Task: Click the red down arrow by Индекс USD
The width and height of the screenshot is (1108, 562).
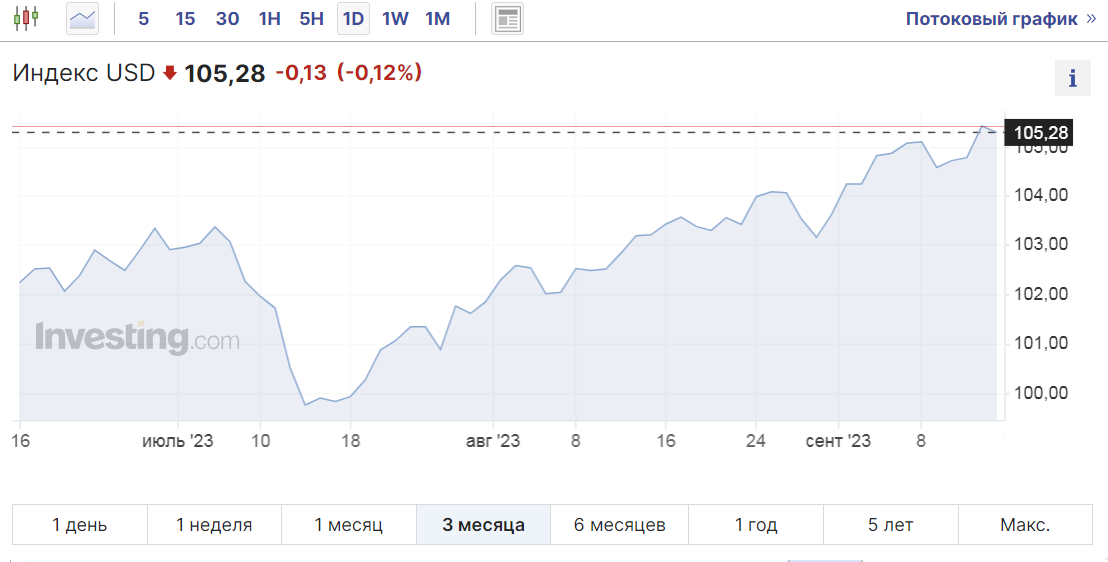Action: click(x=170, y=73)
